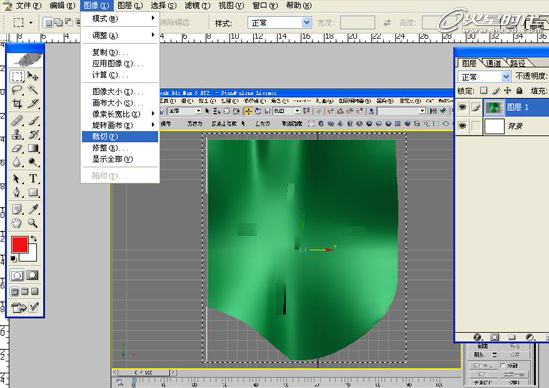
Task: Select the Path Selection arrow tool
Action: (16, 179)
